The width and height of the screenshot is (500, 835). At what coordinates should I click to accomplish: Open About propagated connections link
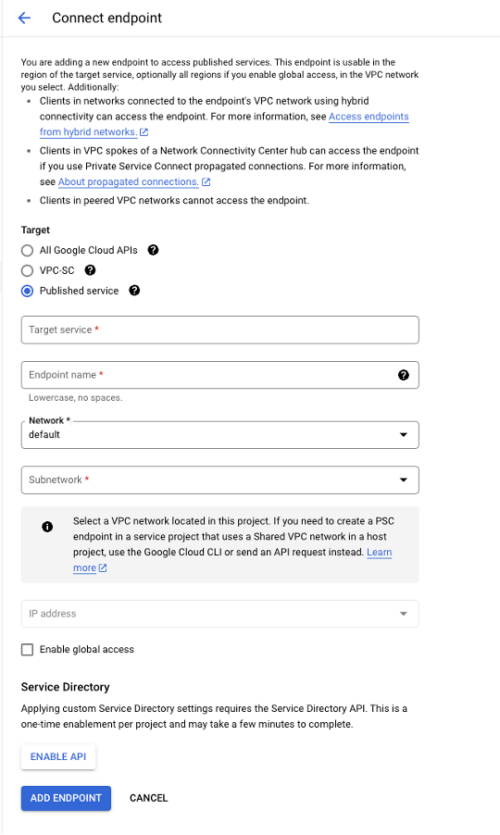click(x=128, y=182)
